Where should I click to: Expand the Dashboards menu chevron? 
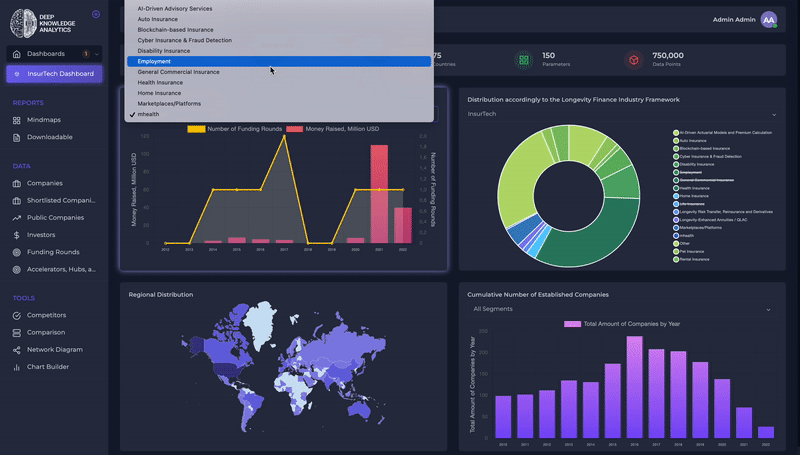click(x=96, y=54)
